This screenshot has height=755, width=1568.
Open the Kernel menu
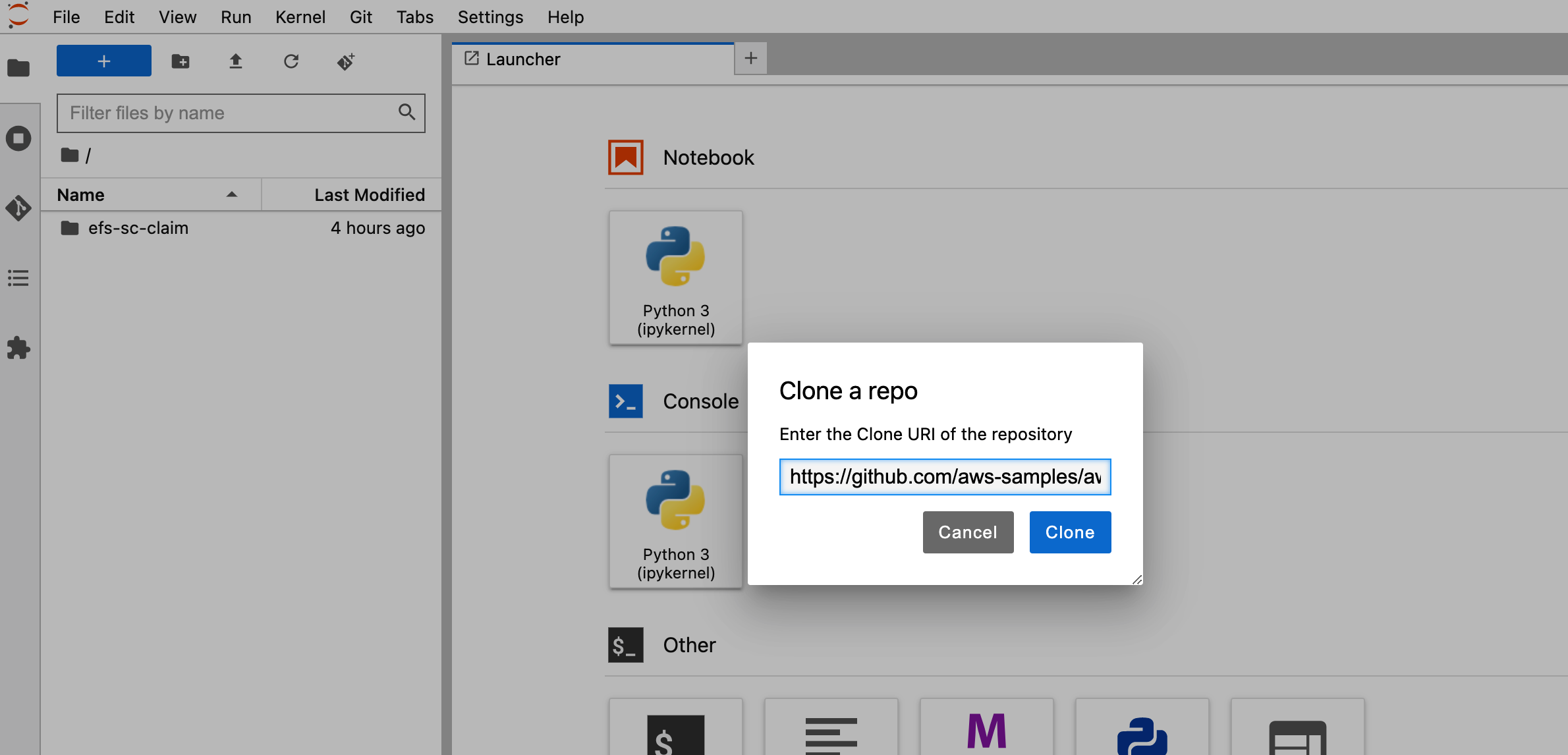(300, 16)
